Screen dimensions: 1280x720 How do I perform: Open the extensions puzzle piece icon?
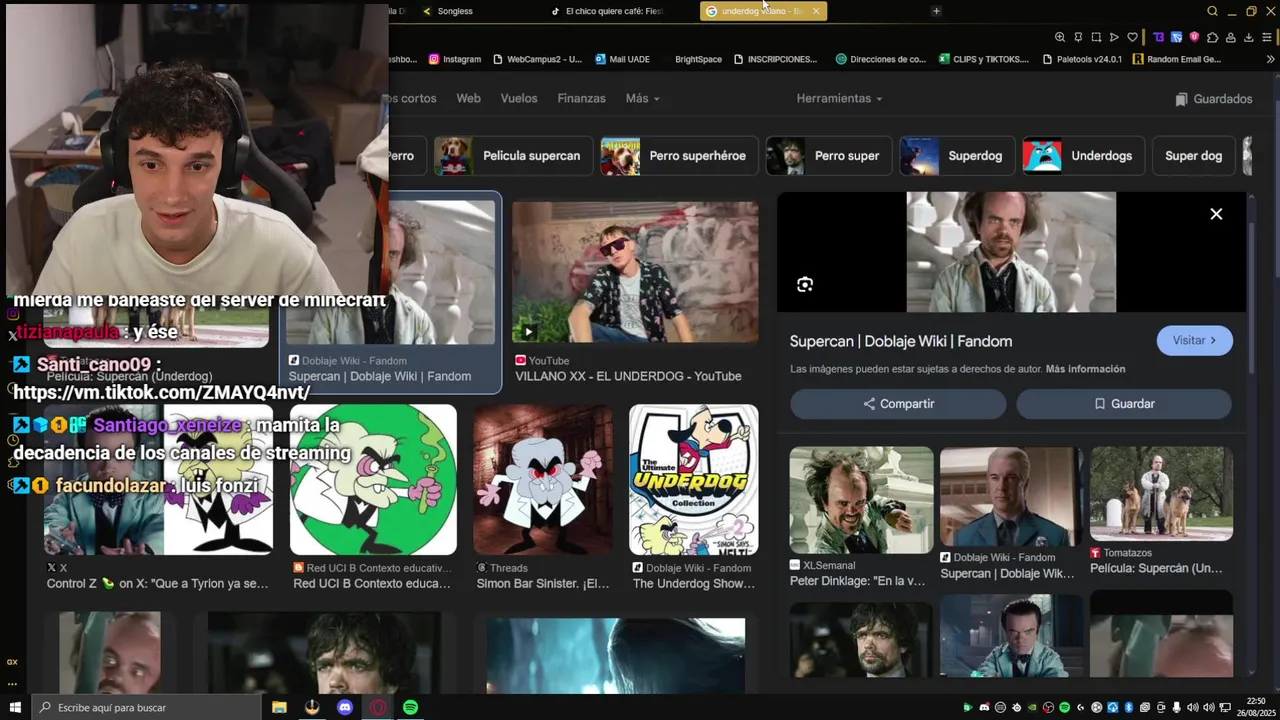(1212, 37)
